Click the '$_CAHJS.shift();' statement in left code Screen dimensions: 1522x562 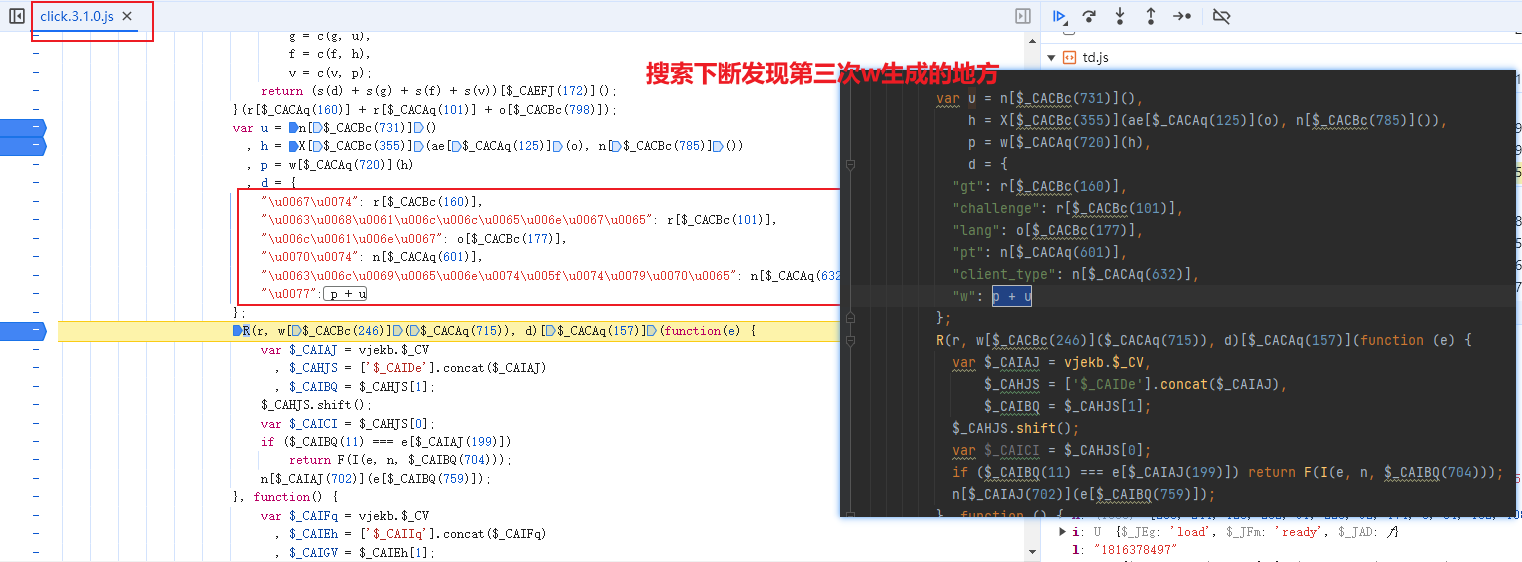tap(316, 404)
